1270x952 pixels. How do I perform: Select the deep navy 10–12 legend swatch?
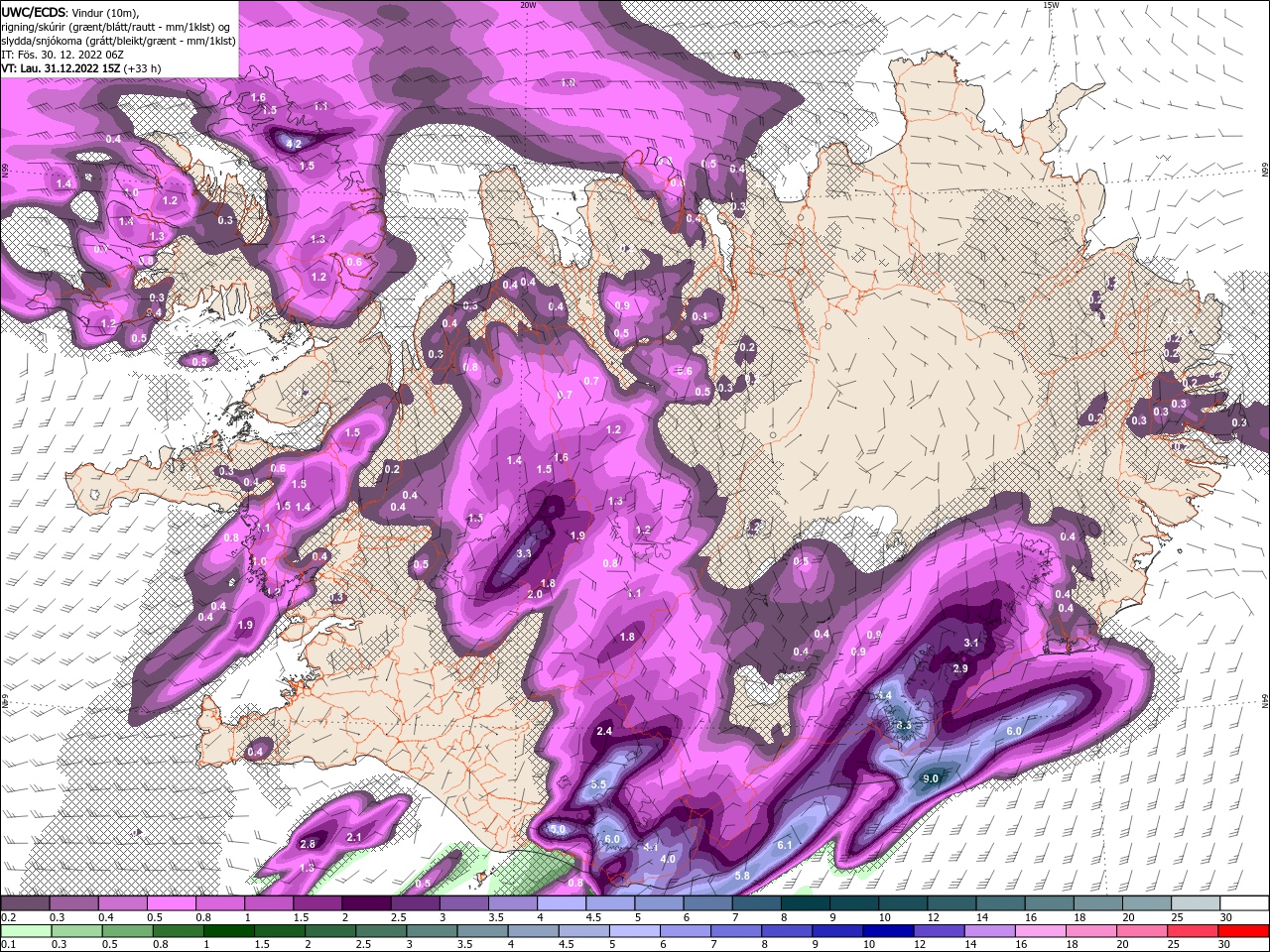886,930
